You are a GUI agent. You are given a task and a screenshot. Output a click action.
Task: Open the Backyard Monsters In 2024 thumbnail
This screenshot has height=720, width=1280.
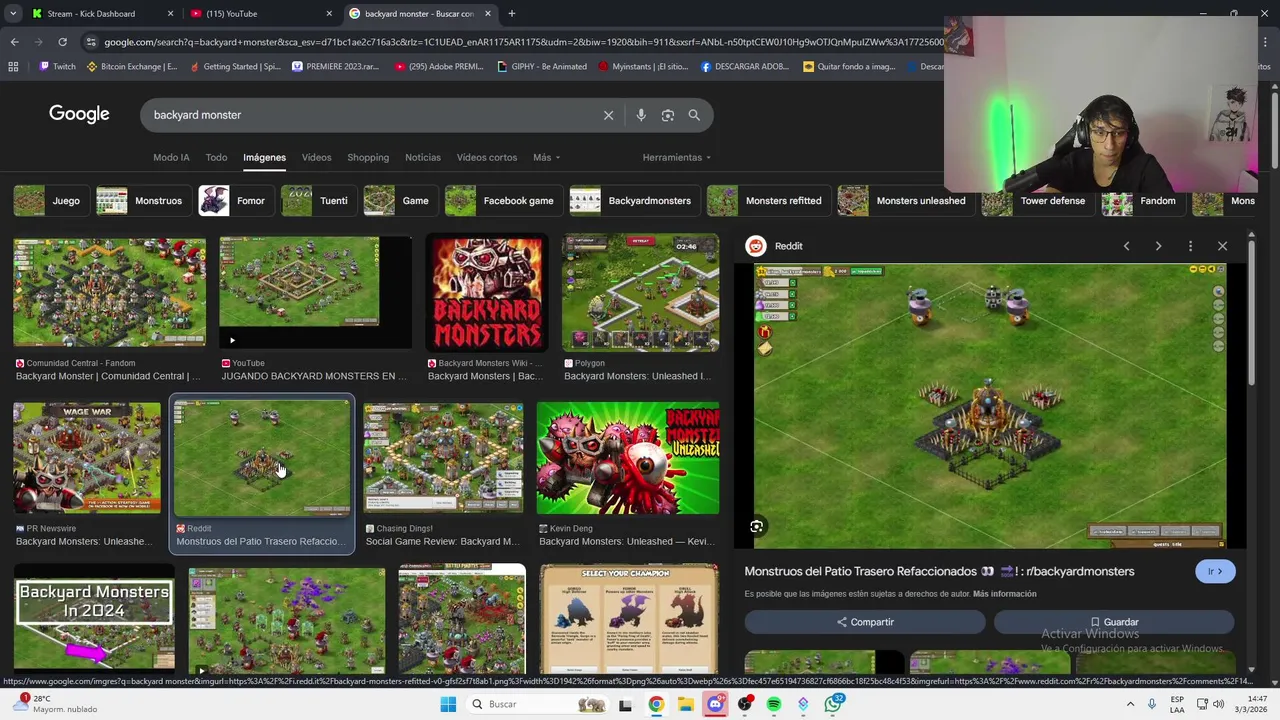[x=94, y=619]
